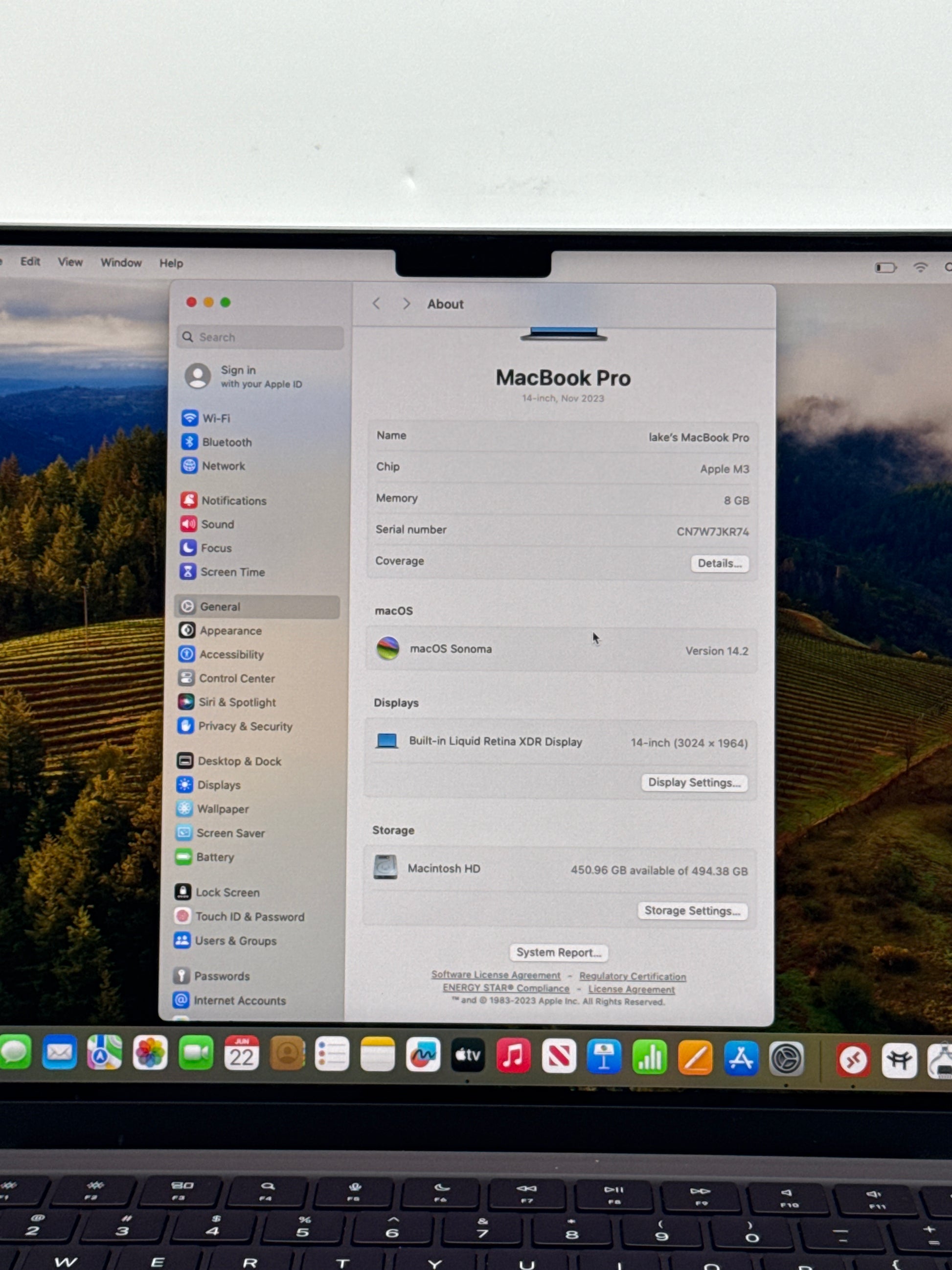Open Display Settings button

tap(694, 783)
